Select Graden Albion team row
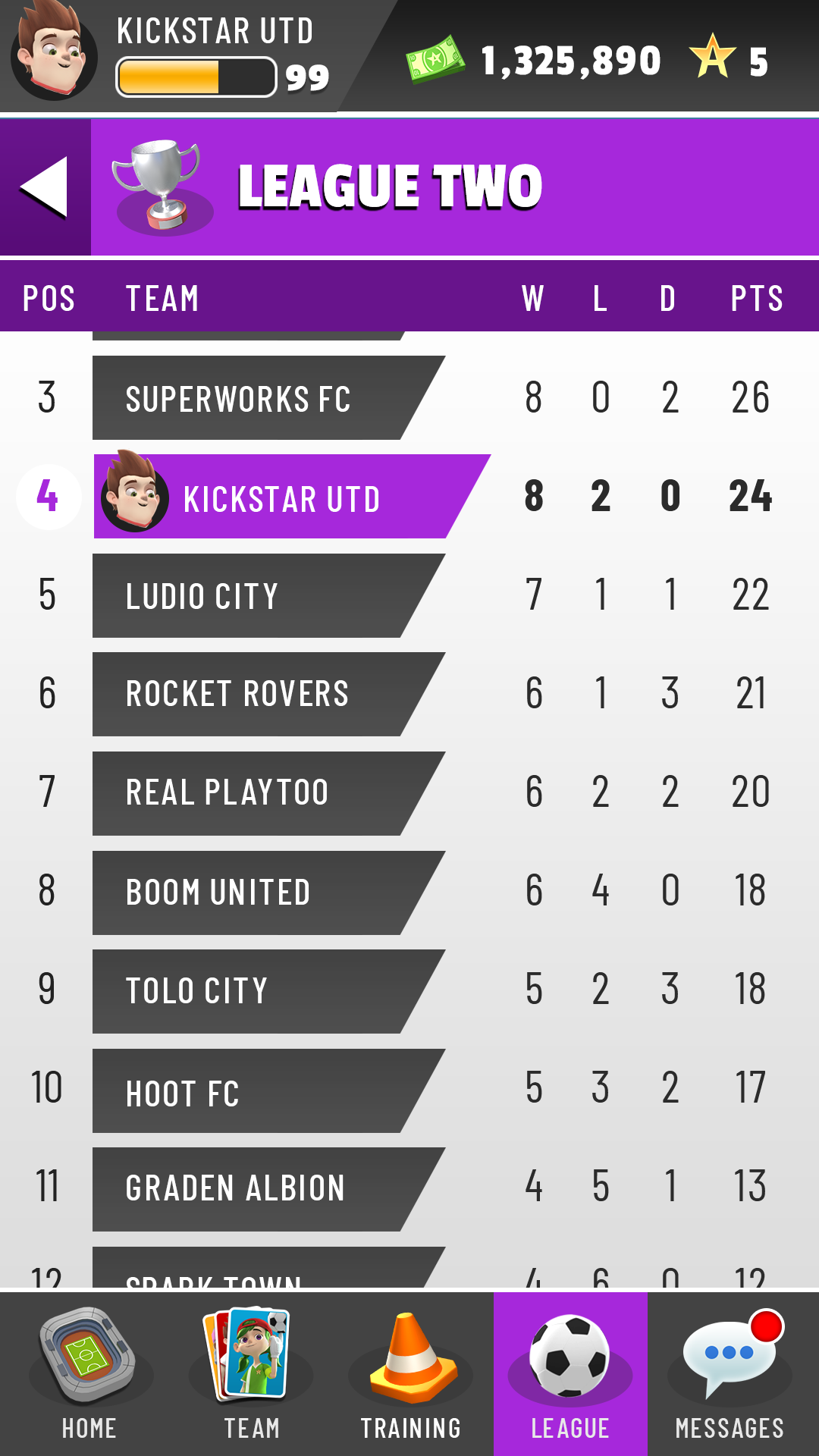Viewport: 819px width, 1456px height. (x=409, y=1189)
